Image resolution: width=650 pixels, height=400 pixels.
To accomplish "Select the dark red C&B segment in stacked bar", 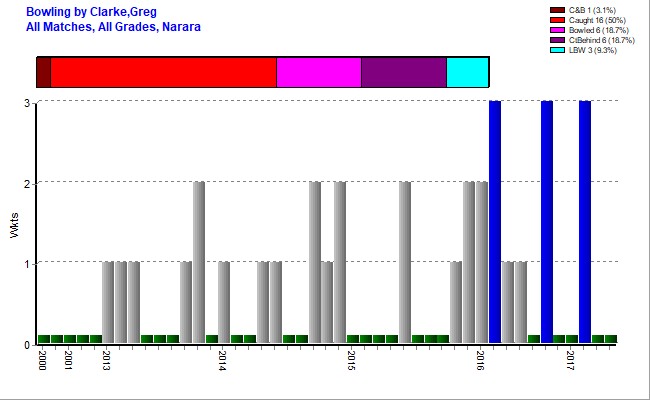I will click(x=43, y=73).
